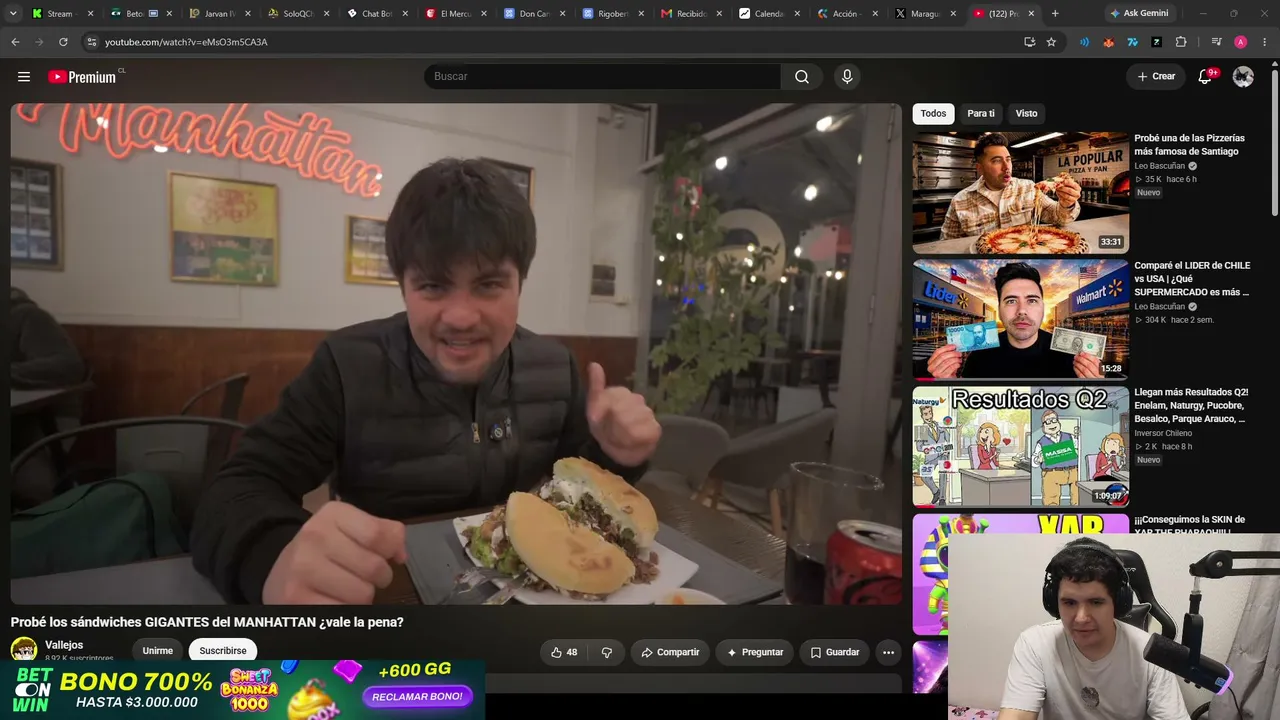Screen dimensions: 1280x720
Task: Switch to the Jarvan tab
Action: click(x=219, y=14)
